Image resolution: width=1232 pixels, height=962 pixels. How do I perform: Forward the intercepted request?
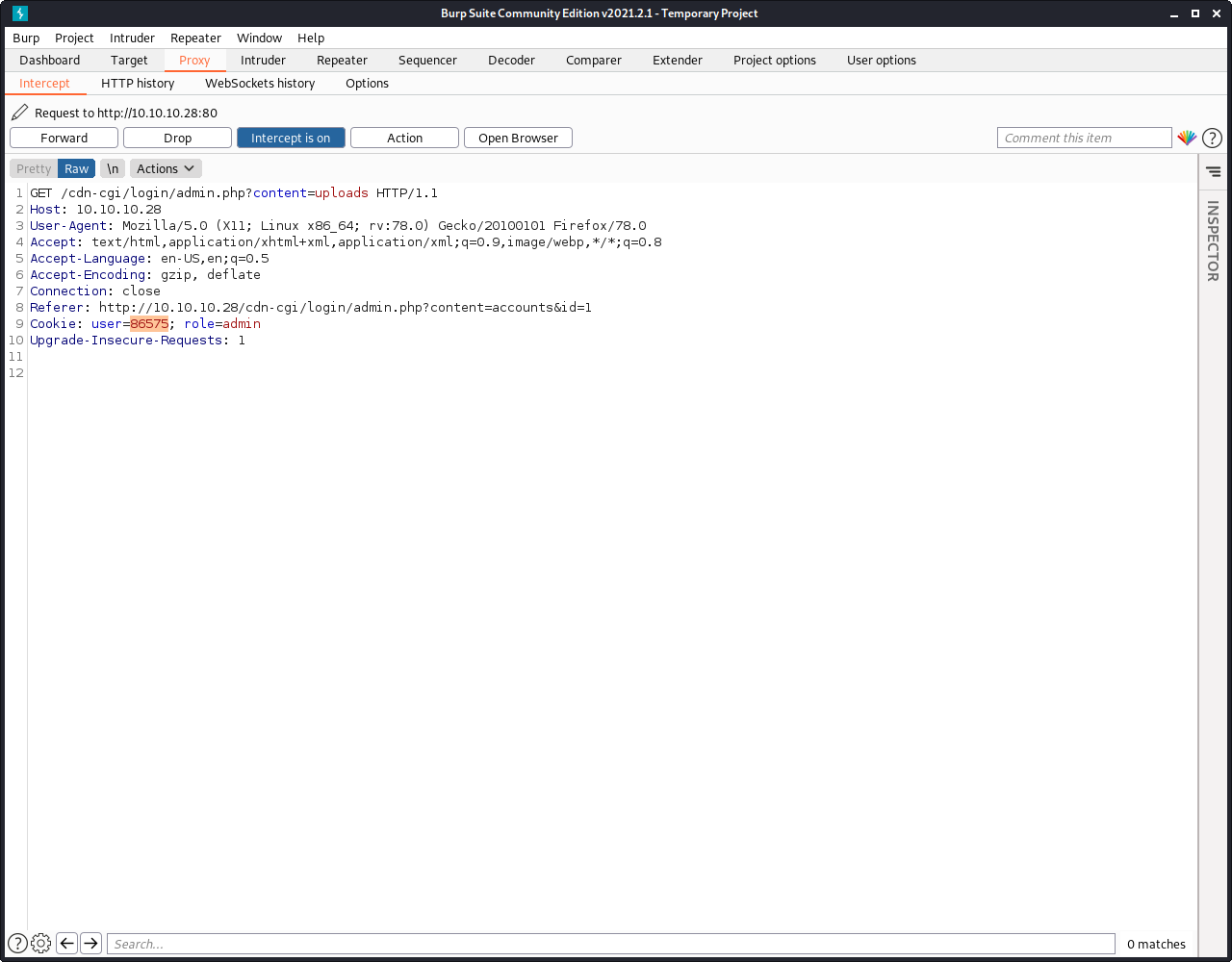pyautogui.click(x=64, y=138)
